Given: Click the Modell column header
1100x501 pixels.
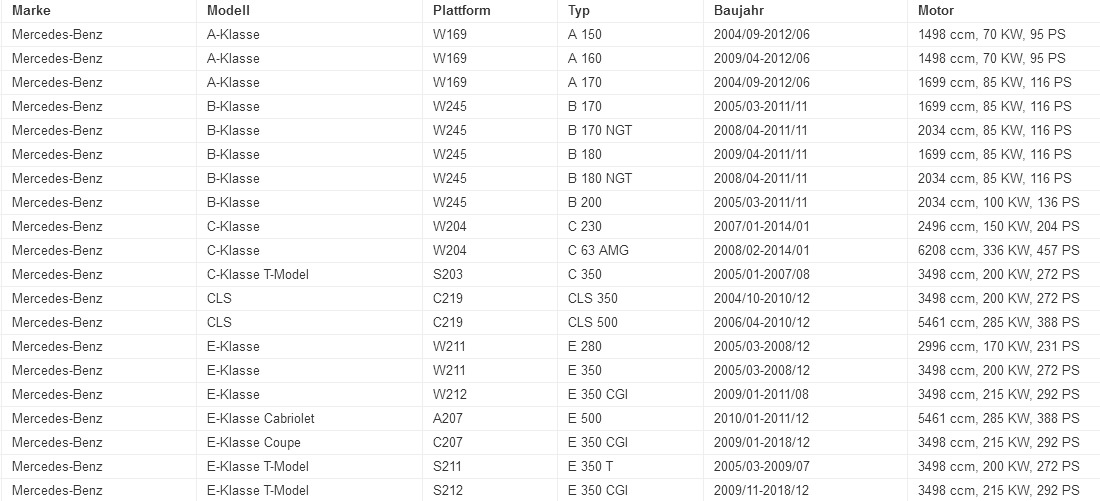Looking at the screenshot, I should (228, 10).
